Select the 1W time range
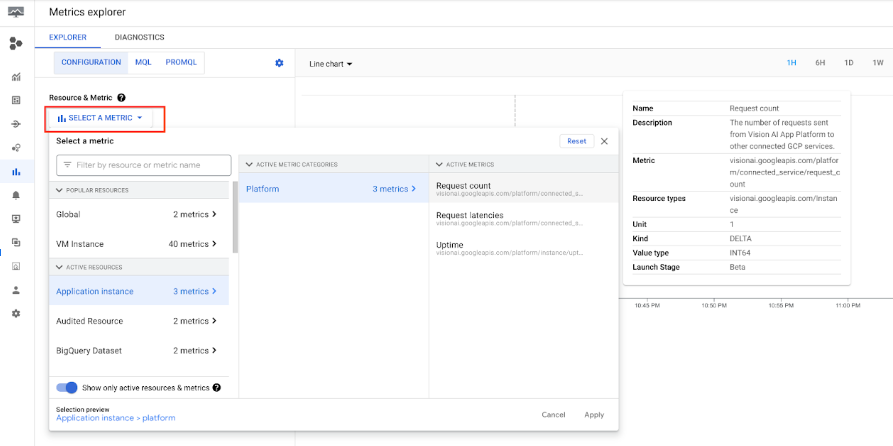 click(x=877, y=63)
